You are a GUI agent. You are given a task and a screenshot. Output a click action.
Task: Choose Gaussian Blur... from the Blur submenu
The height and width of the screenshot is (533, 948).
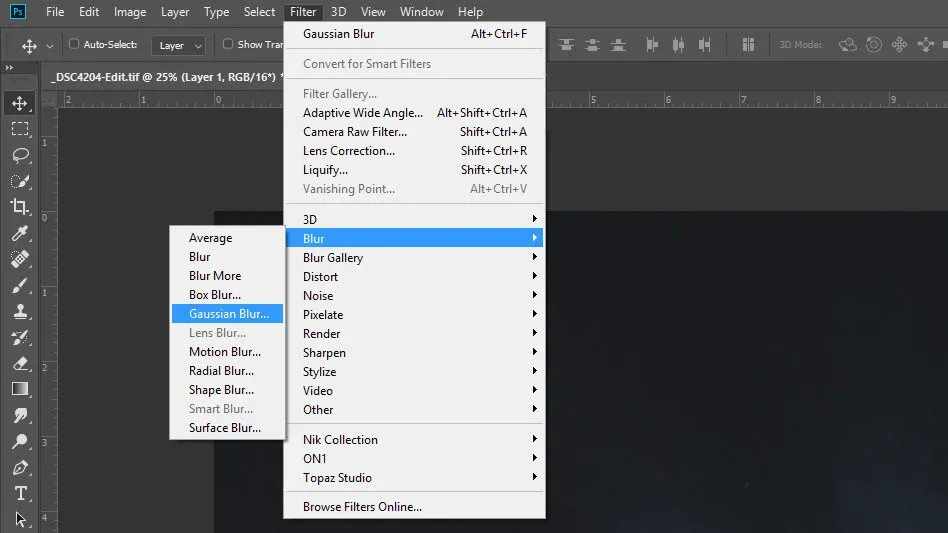[x=228, y=314]
